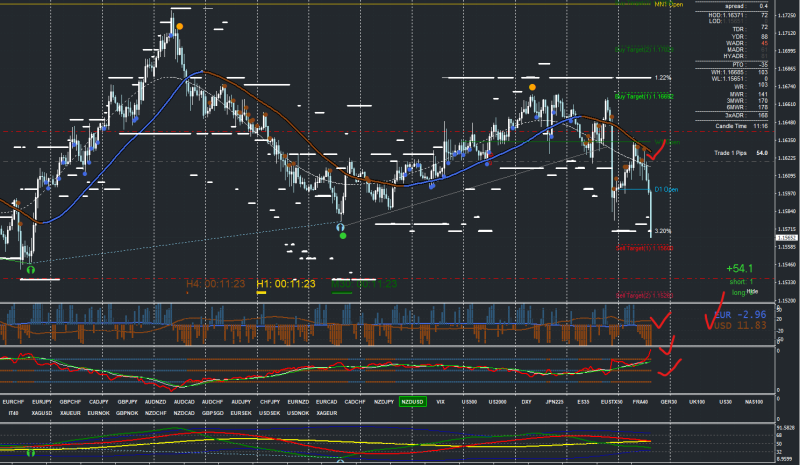
Task: Switch to the USDSEK symbol
Action: click(x=269, y=413)
